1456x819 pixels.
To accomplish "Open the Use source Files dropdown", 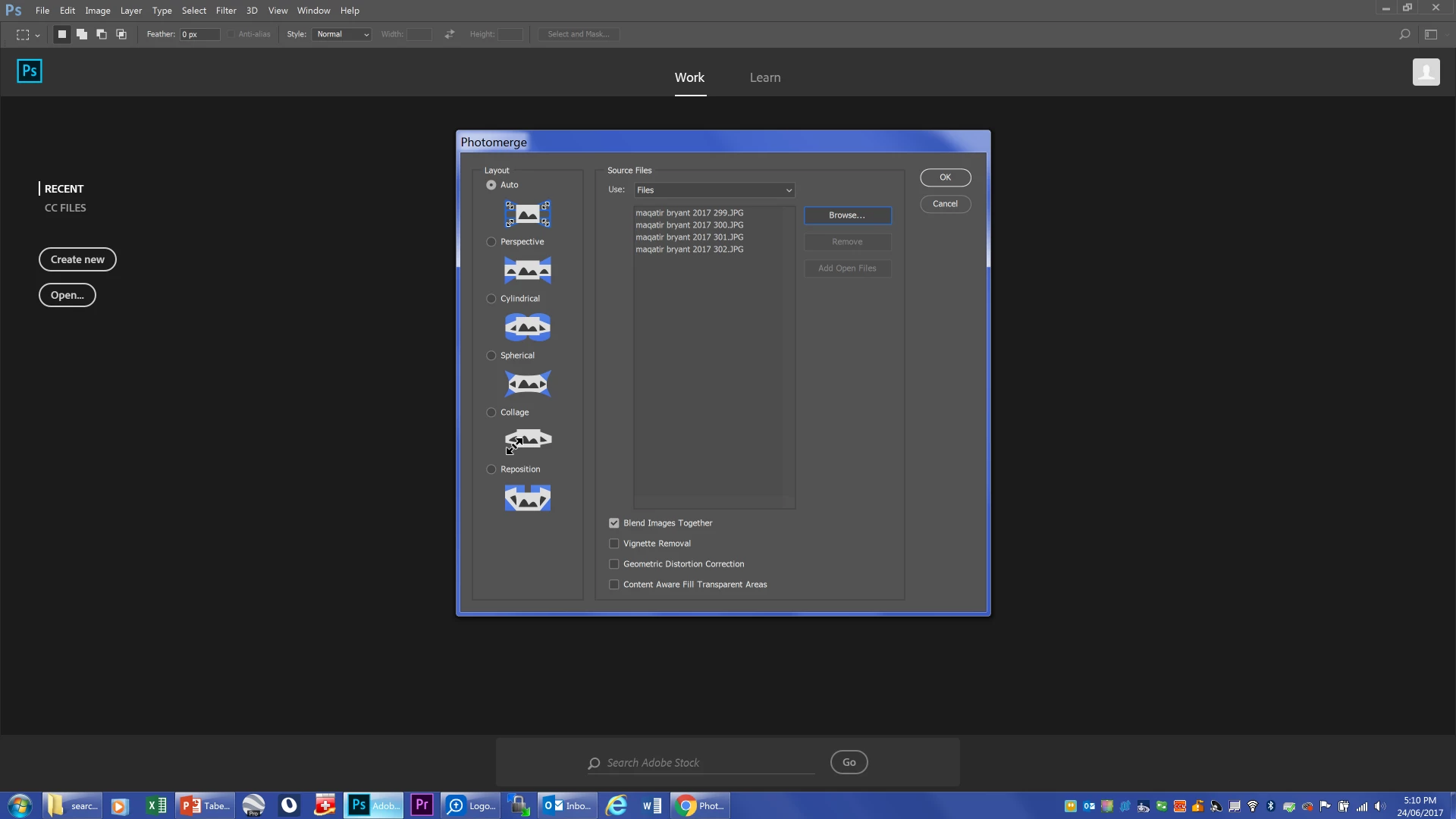I will (714, 190).
